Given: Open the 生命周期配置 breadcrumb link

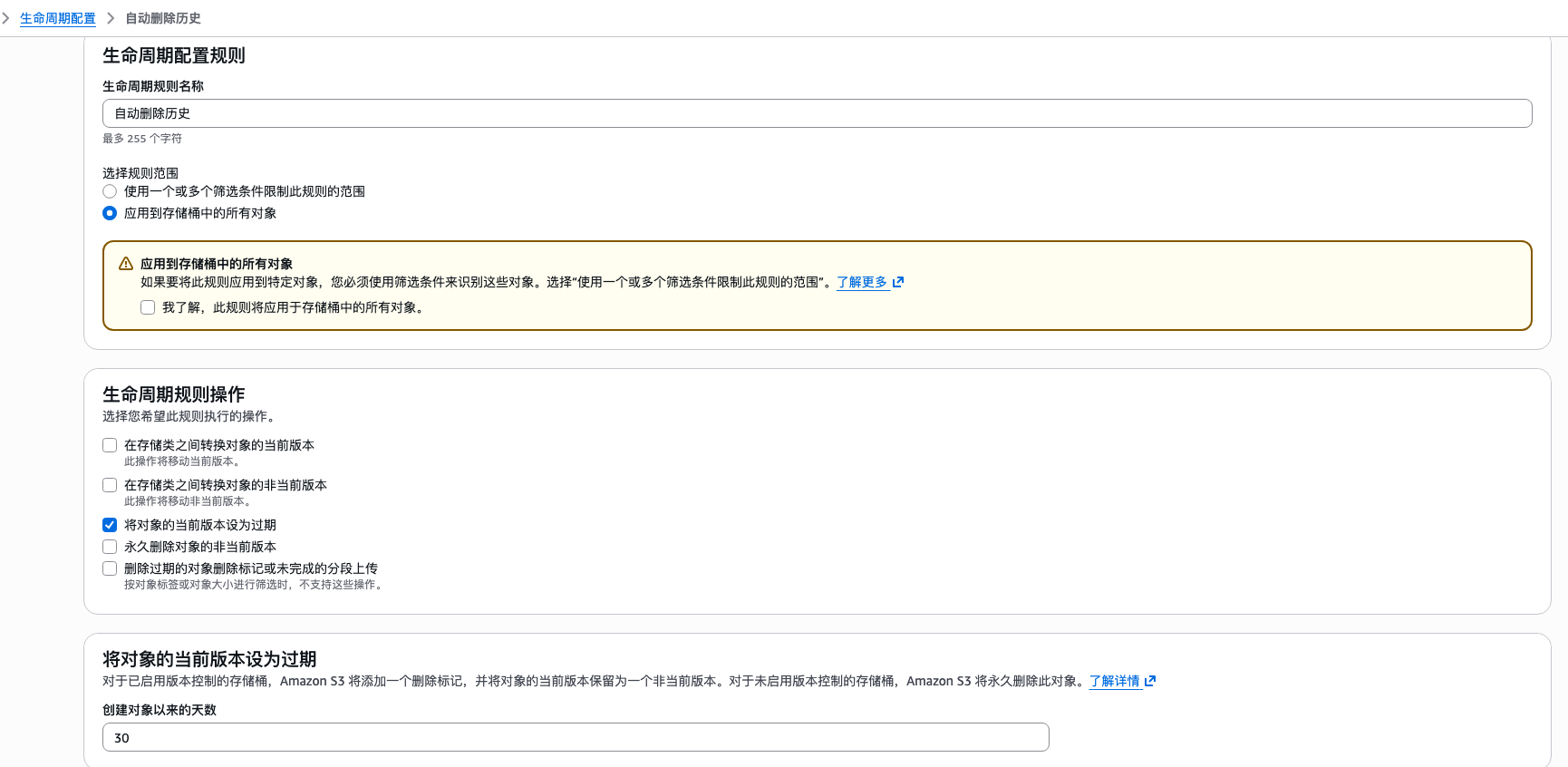Looking at the screenshot, I should click(58, 18).
